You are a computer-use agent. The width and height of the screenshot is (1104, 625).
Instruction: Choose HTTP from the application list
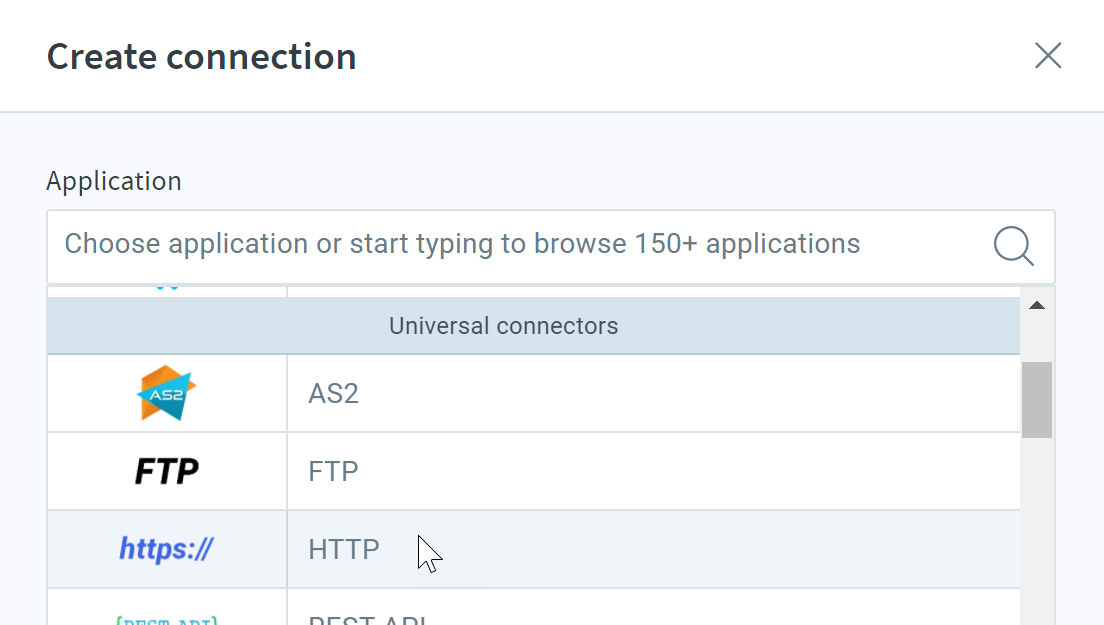tap(344, 549)
